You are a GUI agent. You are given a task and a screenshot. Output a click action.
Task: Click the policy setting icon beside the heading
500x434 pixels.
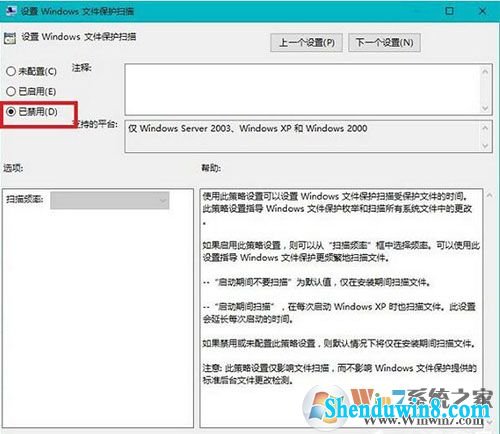[10, 38]
